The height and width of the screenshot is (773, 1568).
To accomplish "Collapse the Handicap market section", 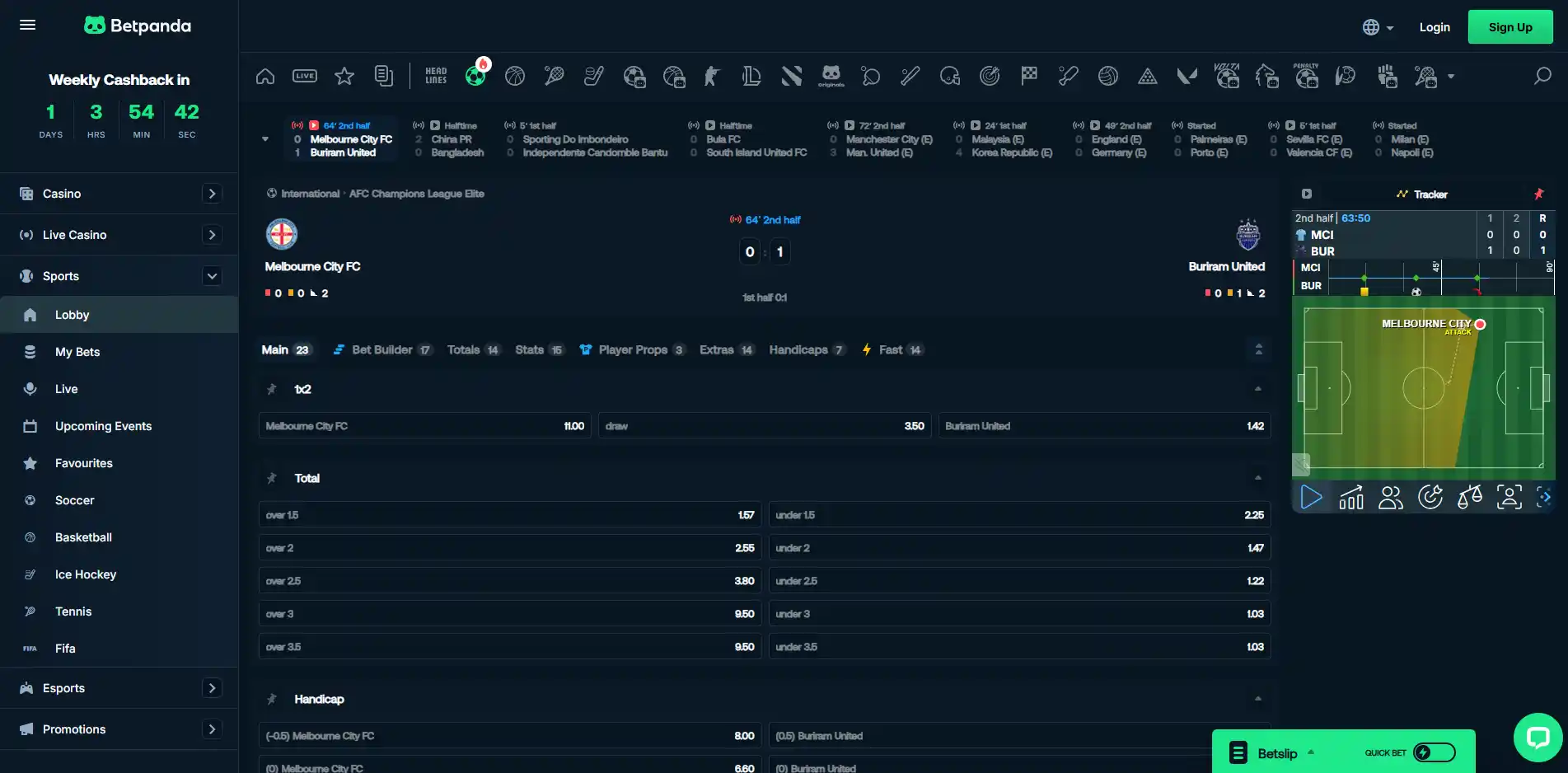I will 1258,699.
